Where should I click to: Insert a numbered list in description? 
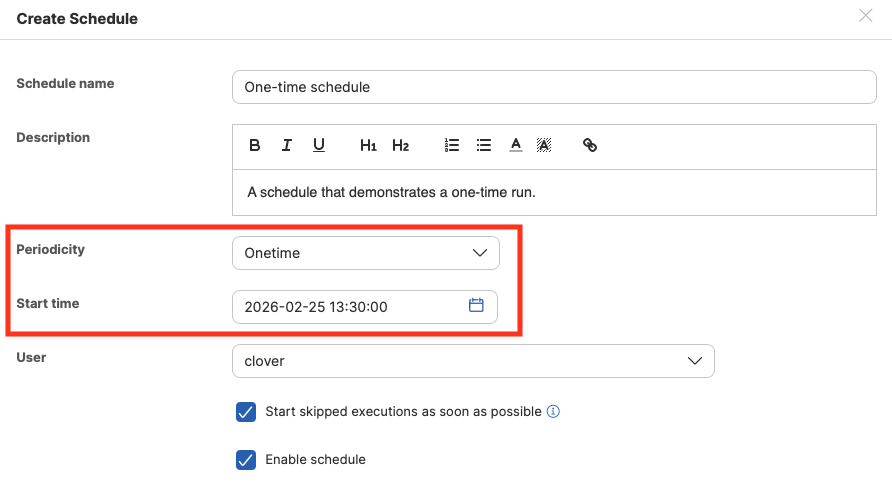coord(452,146)
